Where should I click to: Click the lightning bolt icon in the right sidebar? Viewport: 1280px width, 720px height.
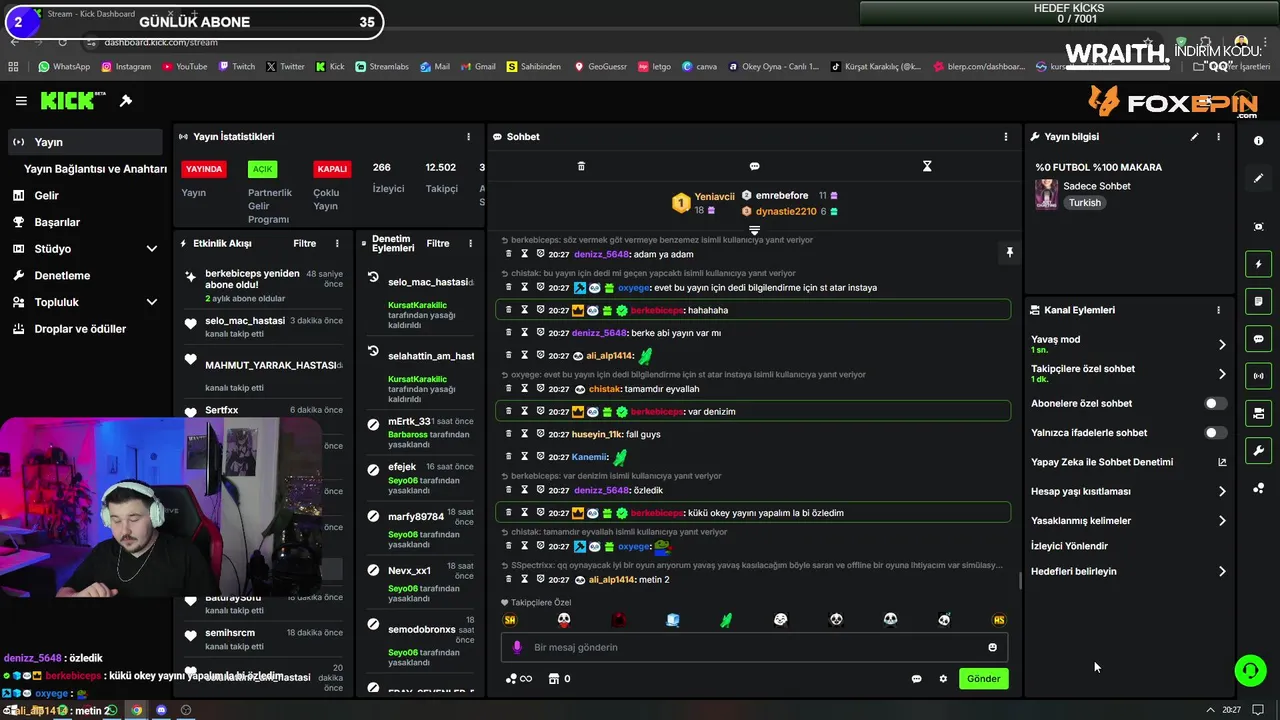click(1258, 264)
